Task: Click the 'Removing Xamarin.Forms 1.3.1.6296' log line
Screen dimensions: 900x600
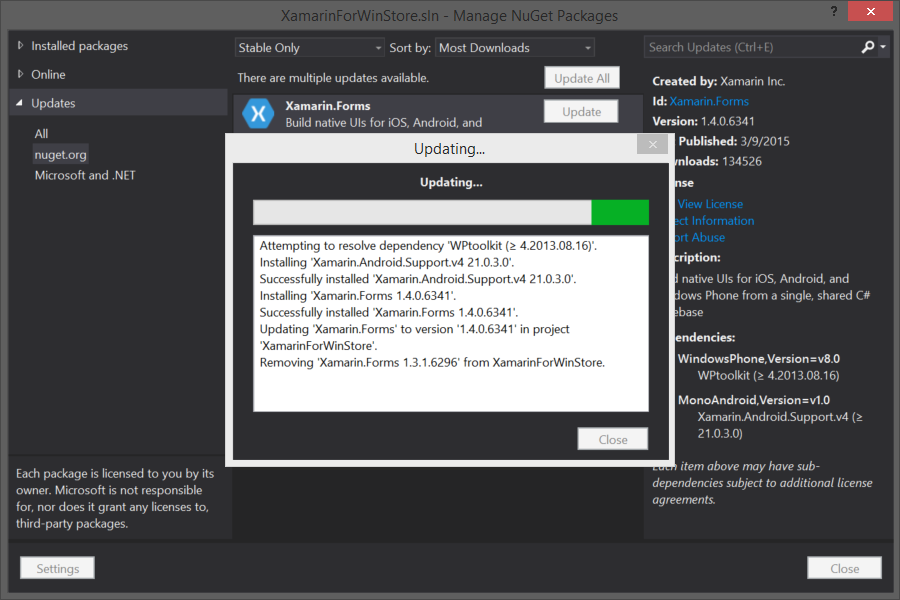Action: (432, 363)
